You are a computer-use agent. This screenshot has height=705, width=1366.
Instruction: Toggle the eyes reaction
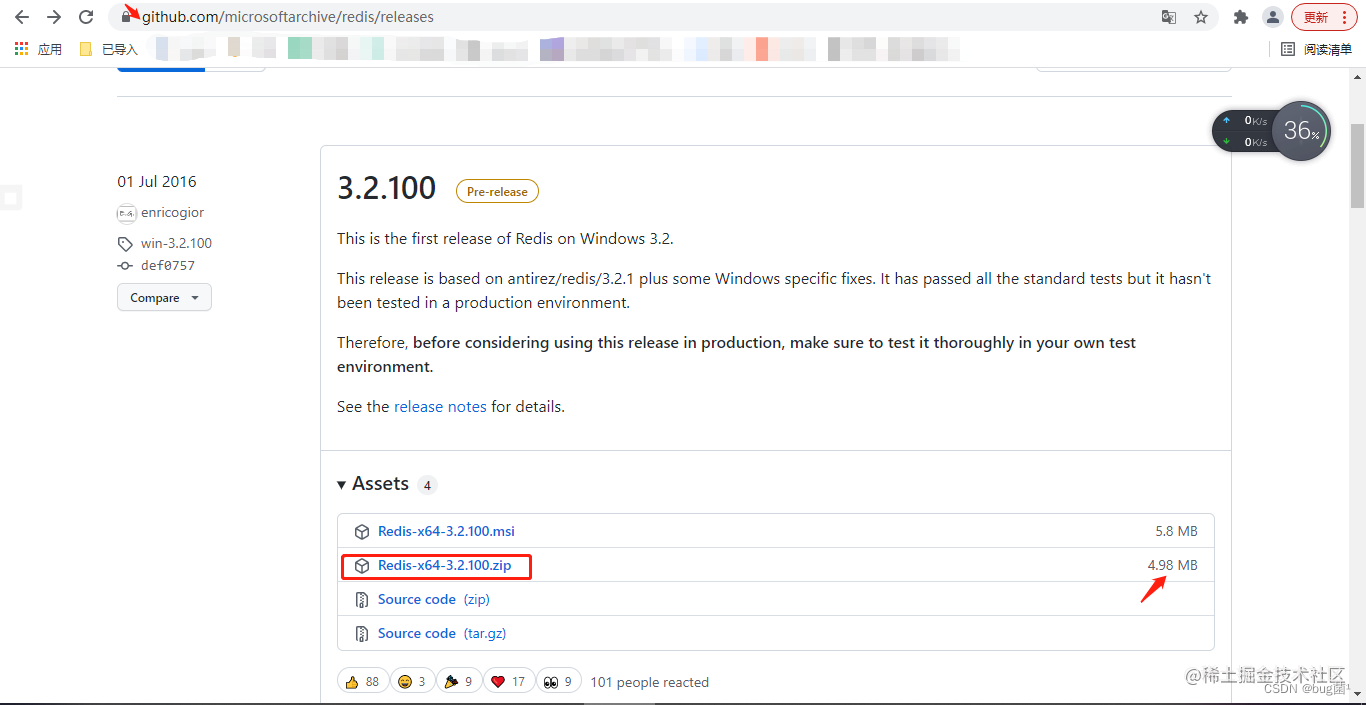coord(558,680)
